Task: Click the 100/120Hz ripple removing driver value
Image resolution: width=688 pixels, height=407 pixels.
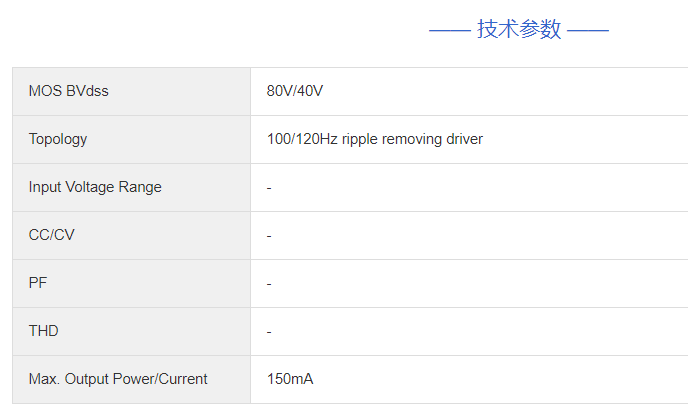Action: (375, 139)
